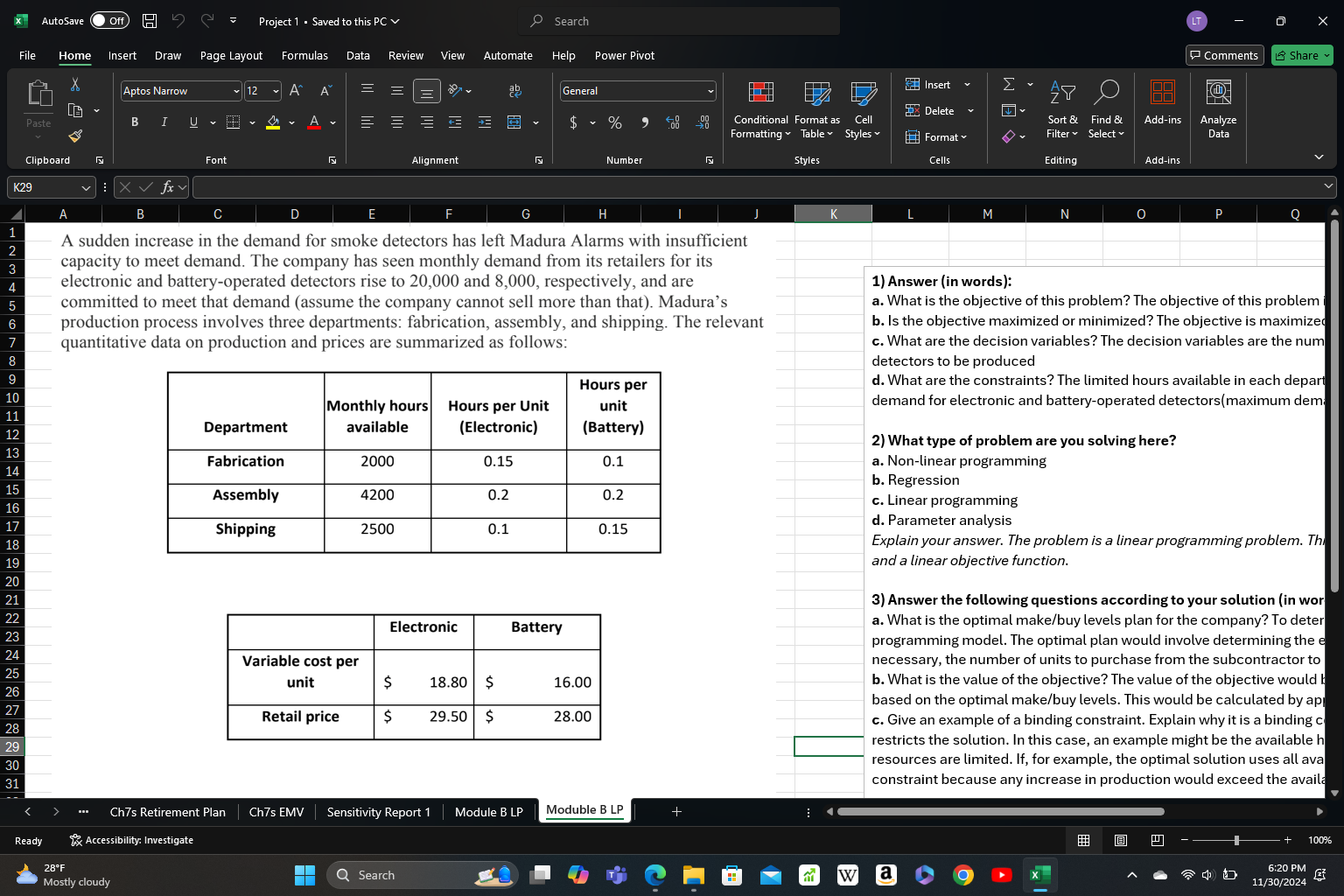Click the AutoSum sigma icon
The image size is (1344, 896).
click(1009, 85)
